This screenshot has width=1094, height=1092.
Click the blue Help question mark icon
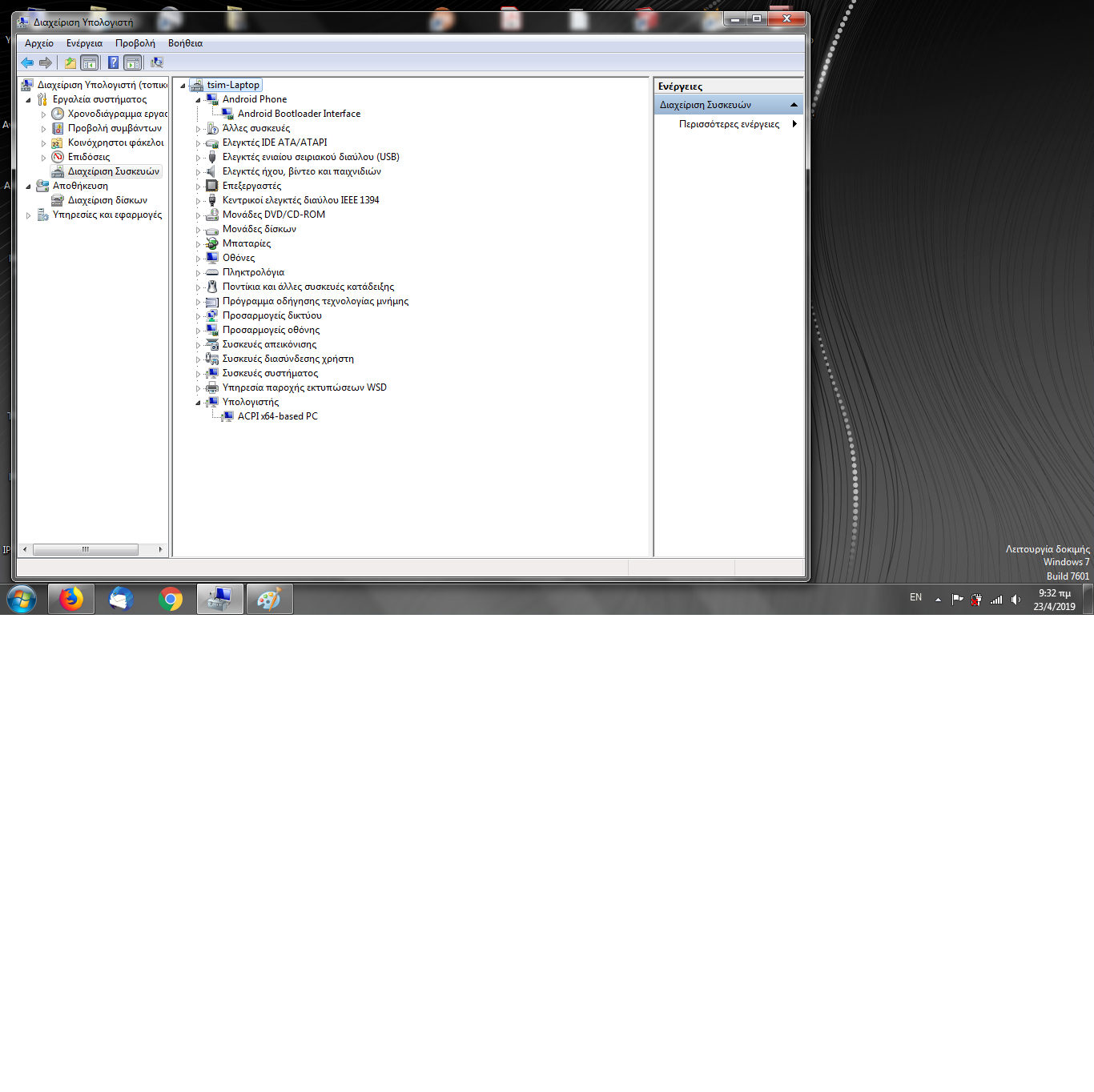113,62
